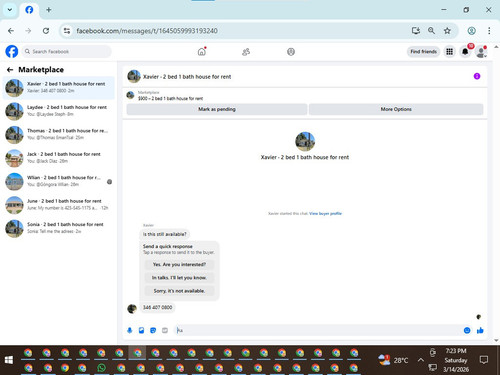Open June conversation in the list
Viewport: 500px width, 375px height.
[59, 205]
